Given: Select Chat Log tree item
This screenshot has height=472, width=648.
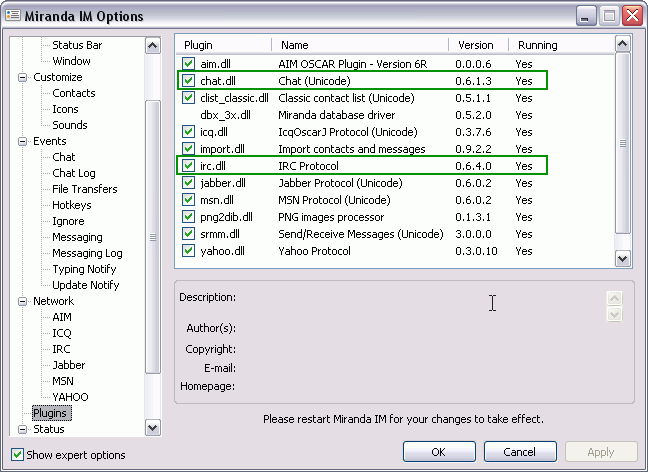Looking at the screenshot, I should [74, 173].
